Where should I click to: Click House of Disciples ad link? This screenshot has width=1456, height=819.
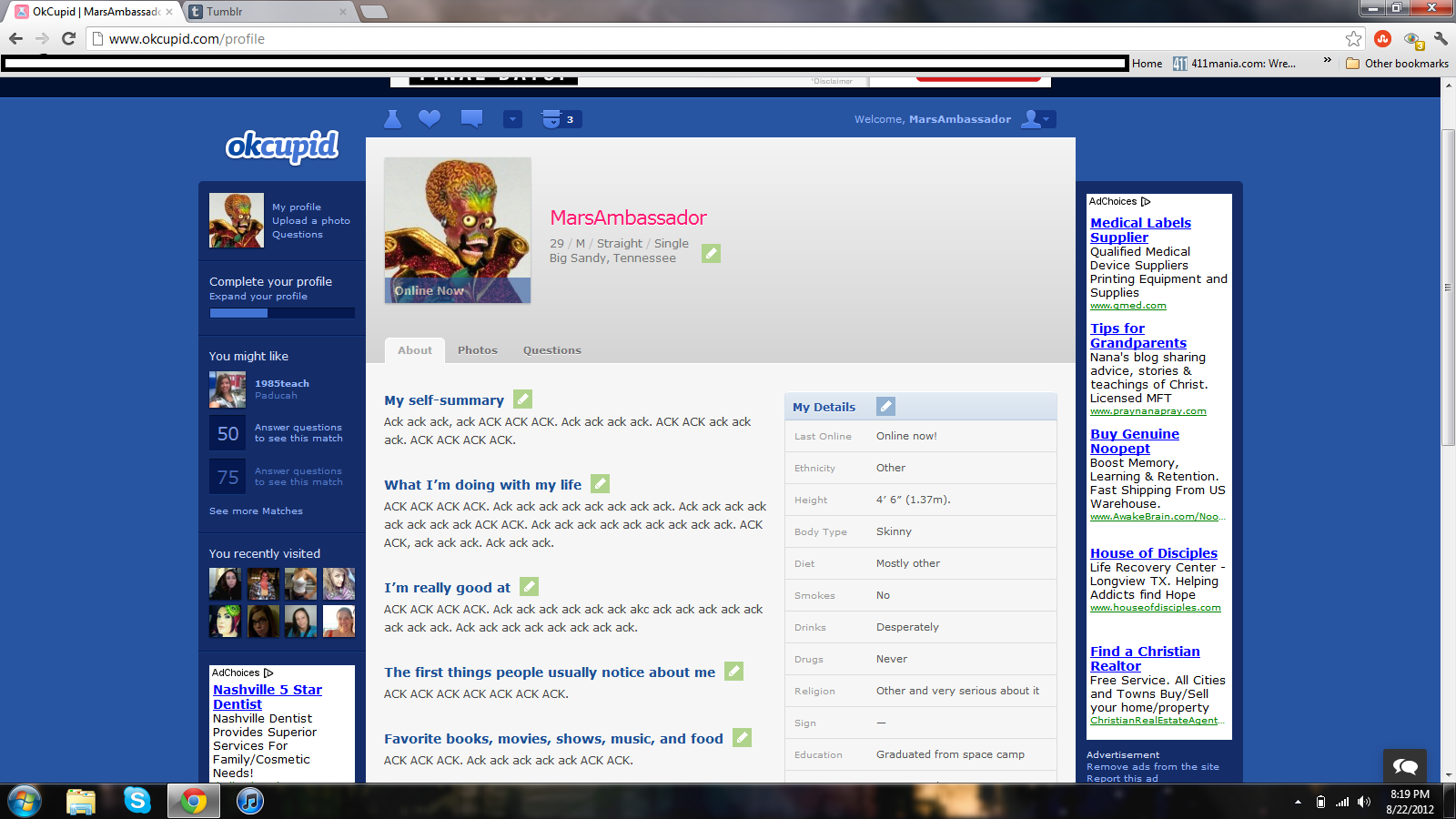tap(1154, 553)
